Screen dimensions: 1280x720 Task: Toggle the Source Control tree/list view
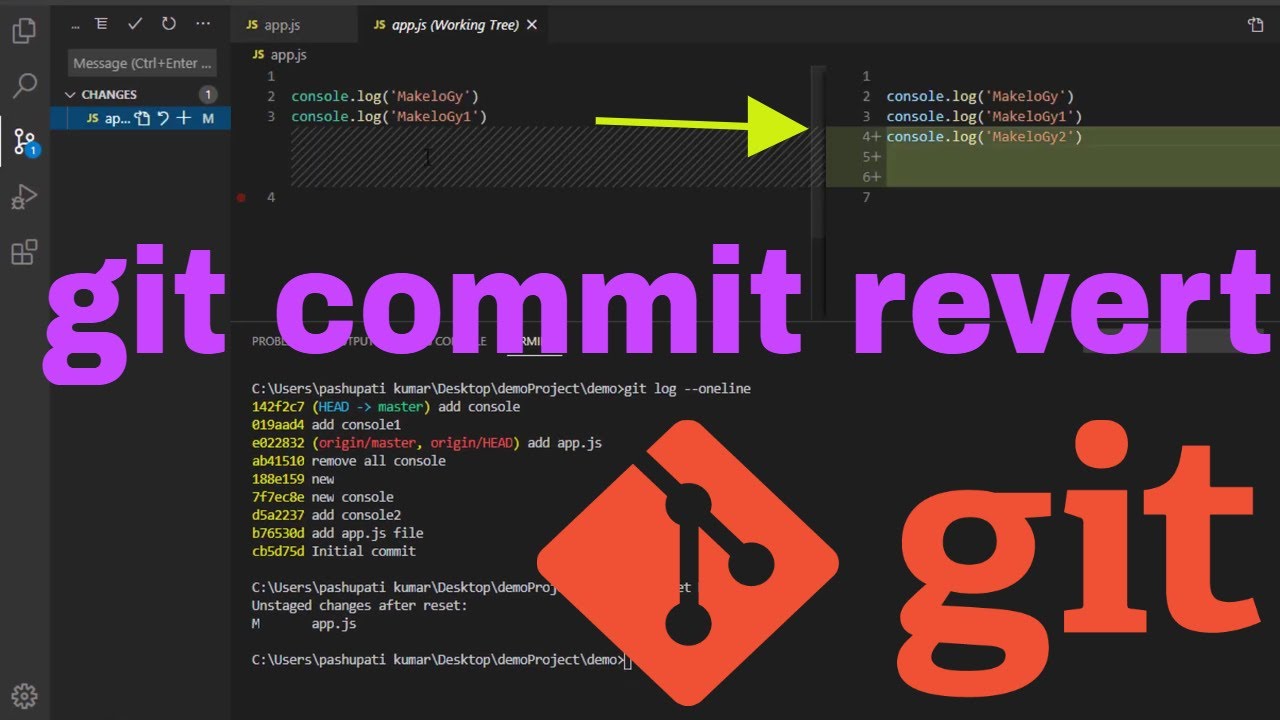tap(102, 24)
